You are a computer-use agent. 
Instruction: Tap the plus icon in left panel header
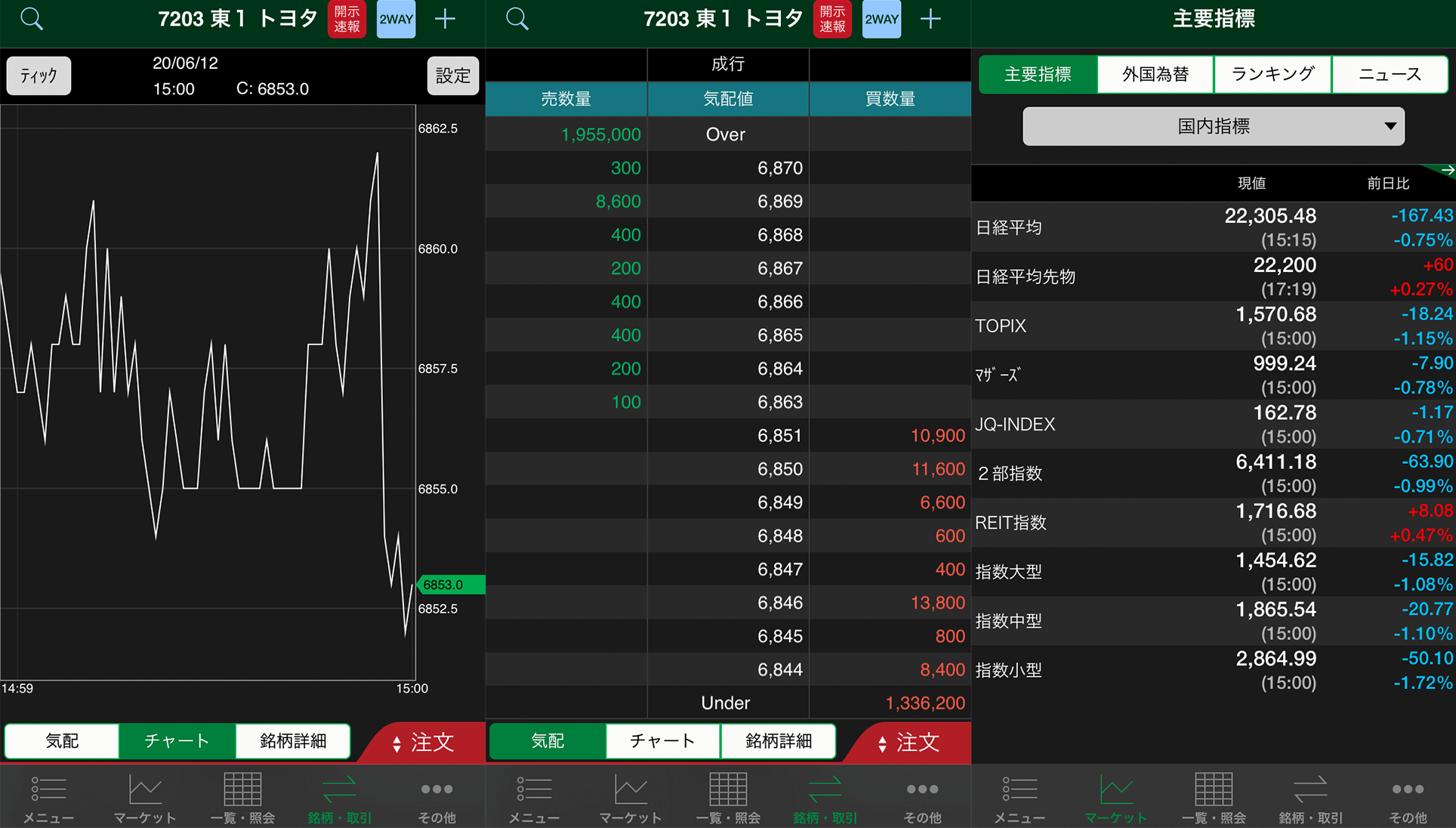[446, 19]
